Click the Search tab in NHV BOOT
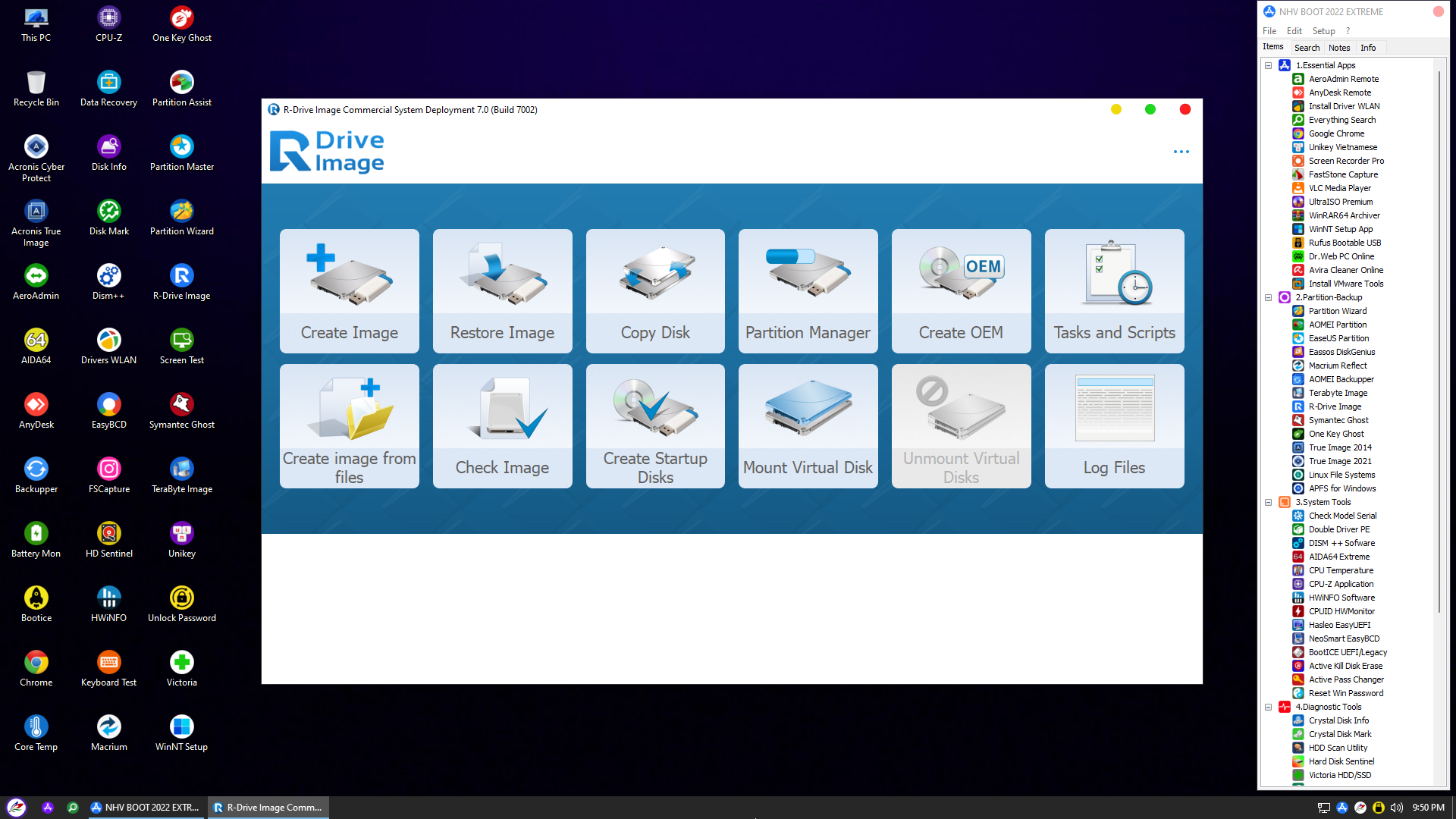The width and height of the screenshot is (1456, 819). pyautogui.click(x=1307, y=48)
